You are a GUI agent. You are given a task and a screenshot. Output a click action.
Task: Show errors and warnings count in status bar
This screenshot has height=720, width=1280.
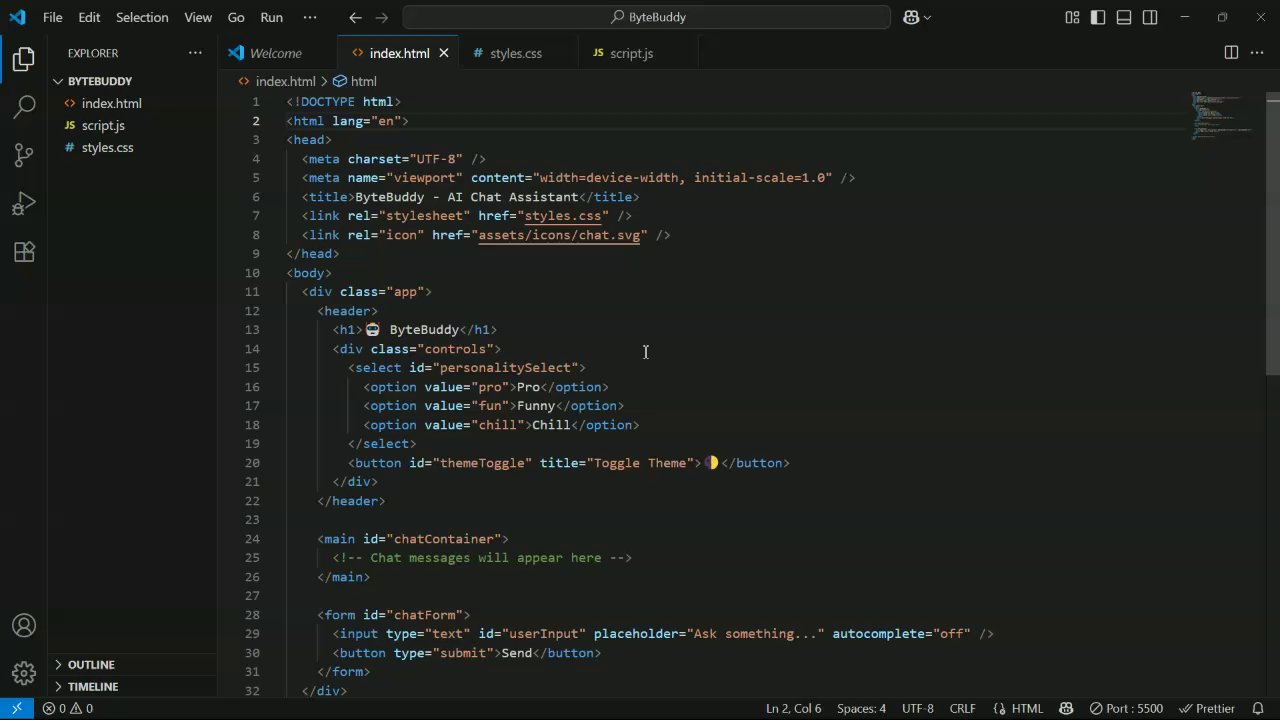click(x=68, y=708)
